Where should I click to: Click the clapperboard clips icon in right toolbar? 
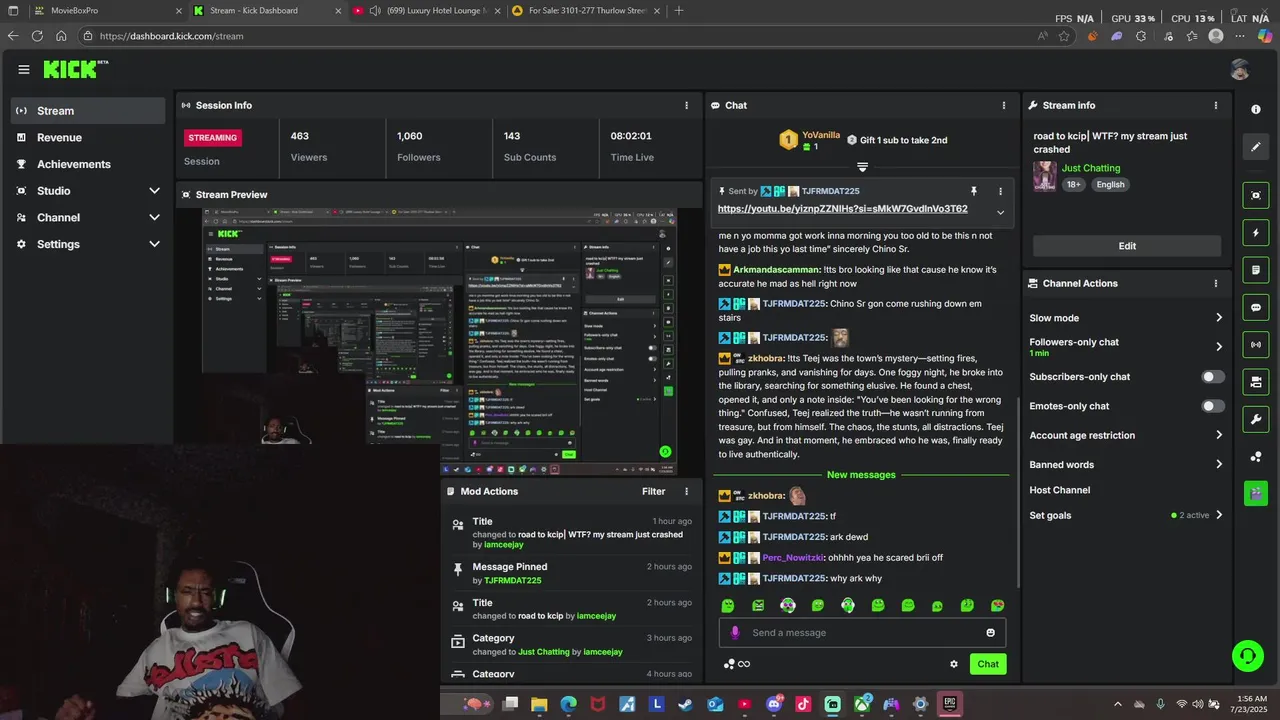click(1256, 493)
